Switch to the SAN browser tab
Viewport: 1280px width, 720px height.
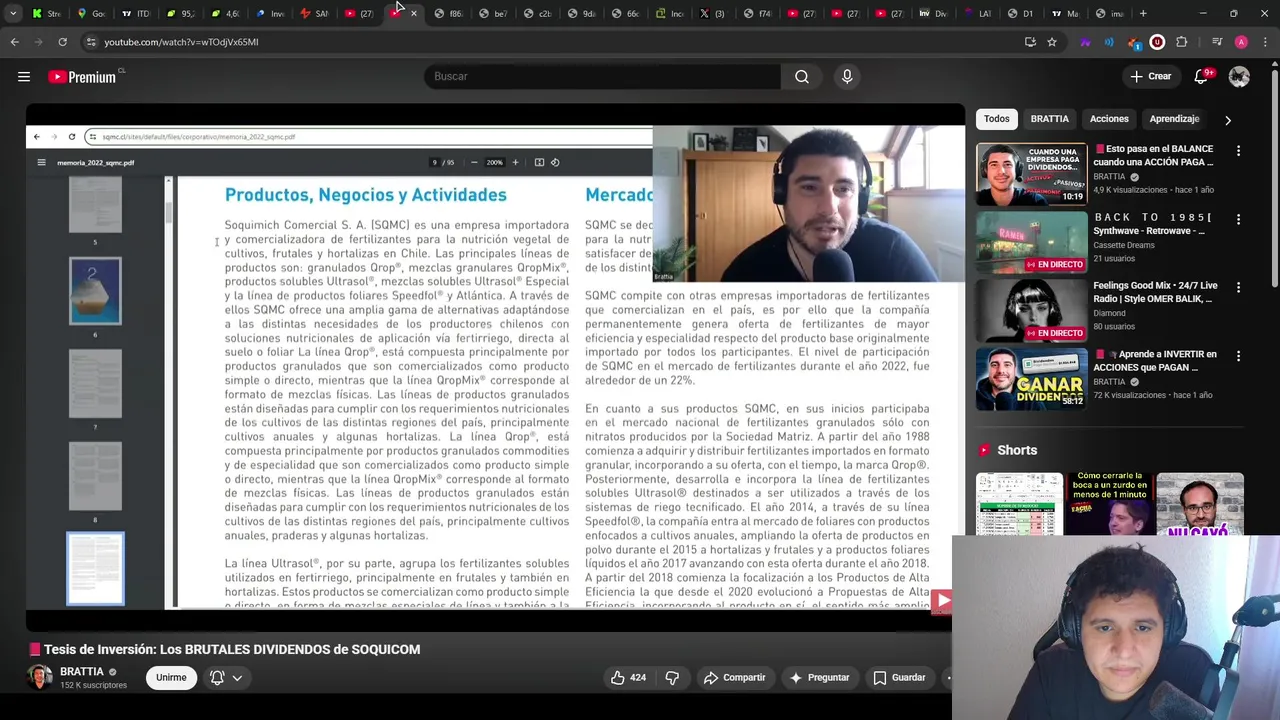[x=314, y=14]
